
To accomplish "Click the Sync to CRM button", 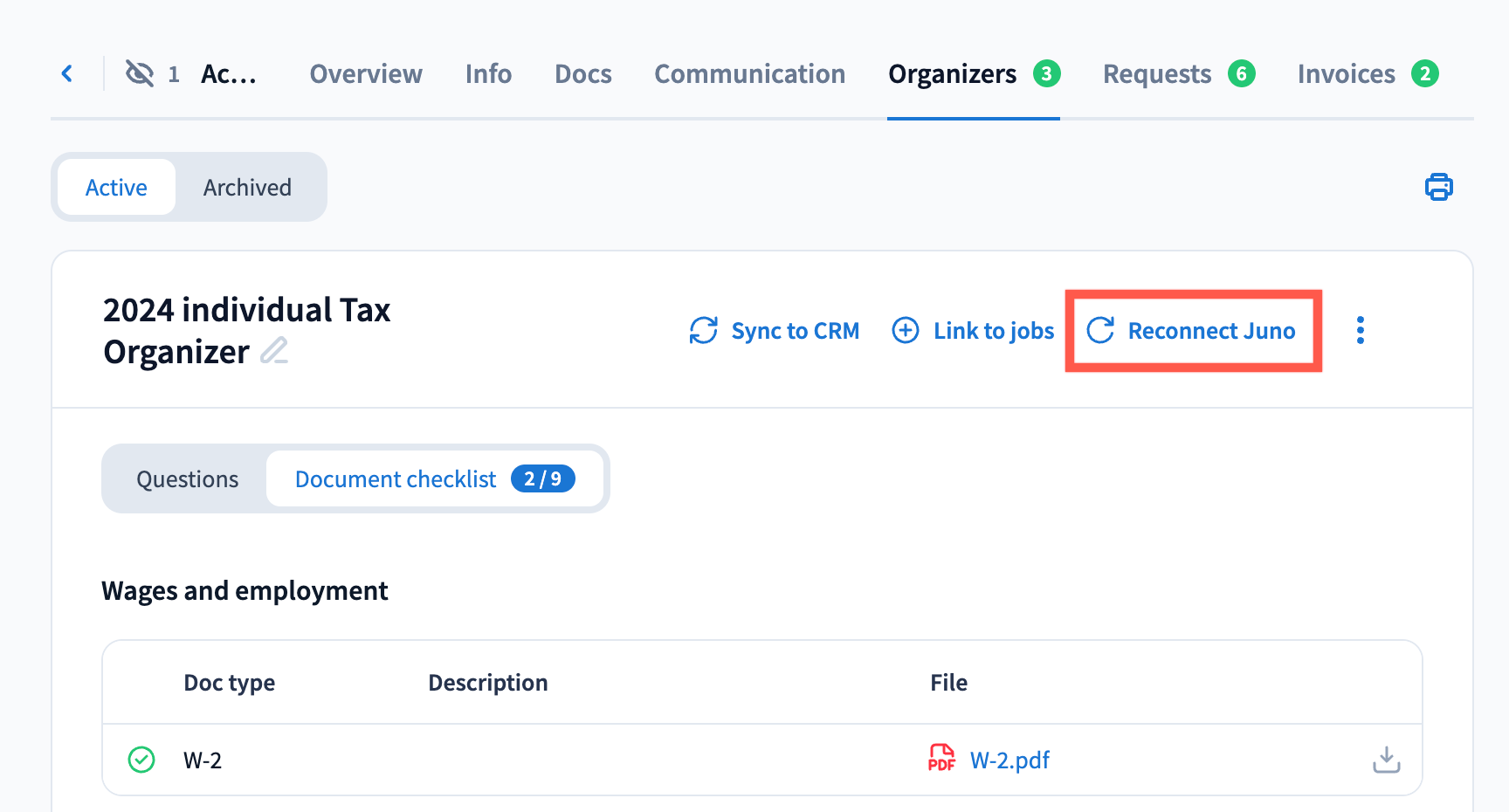I will [774, 331].
